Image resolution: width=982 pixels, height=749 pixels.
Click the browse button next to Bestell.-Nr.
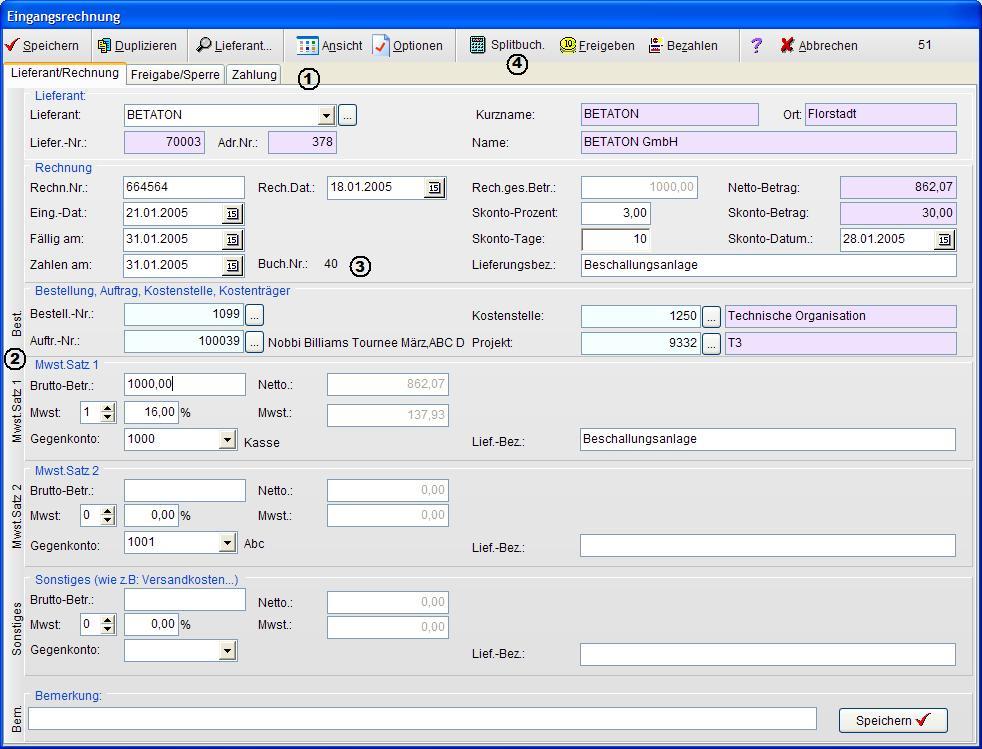pos(254,315)
